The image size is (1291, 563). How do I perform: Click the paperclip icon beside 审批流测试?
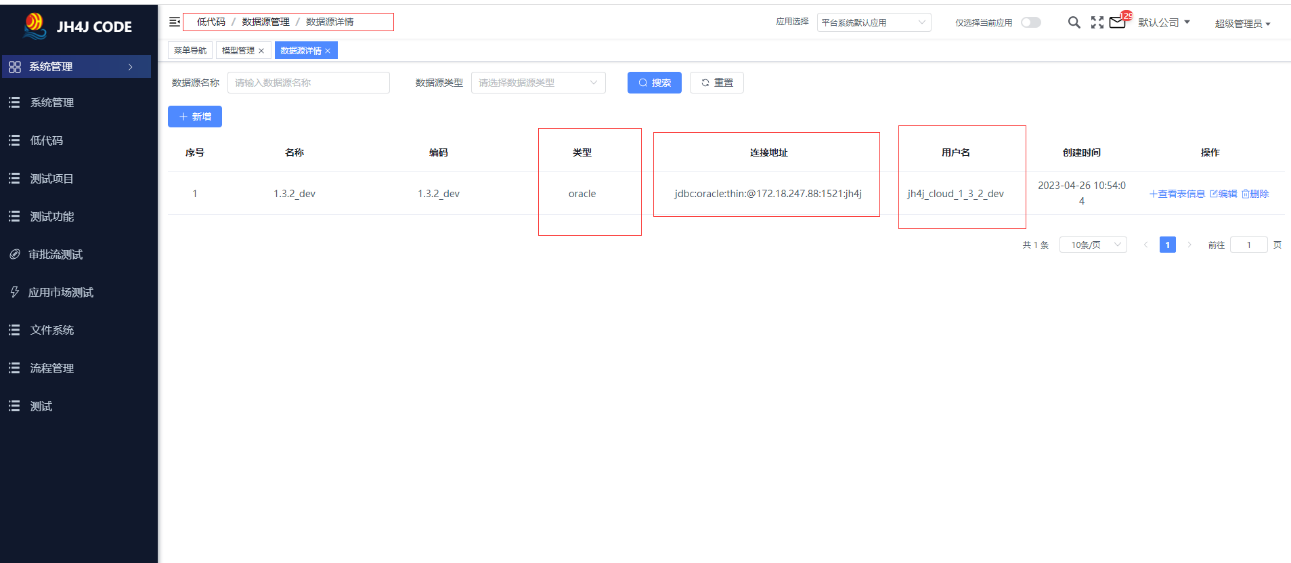[x=15, y=254]
